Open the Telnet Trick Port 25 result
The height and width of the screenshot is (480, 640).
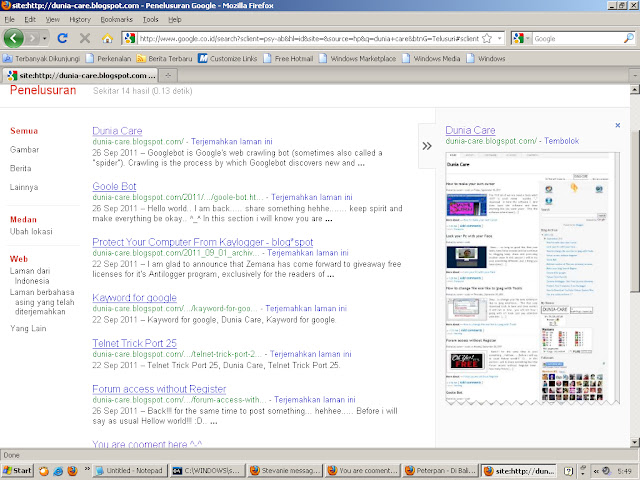coord(134,343)
